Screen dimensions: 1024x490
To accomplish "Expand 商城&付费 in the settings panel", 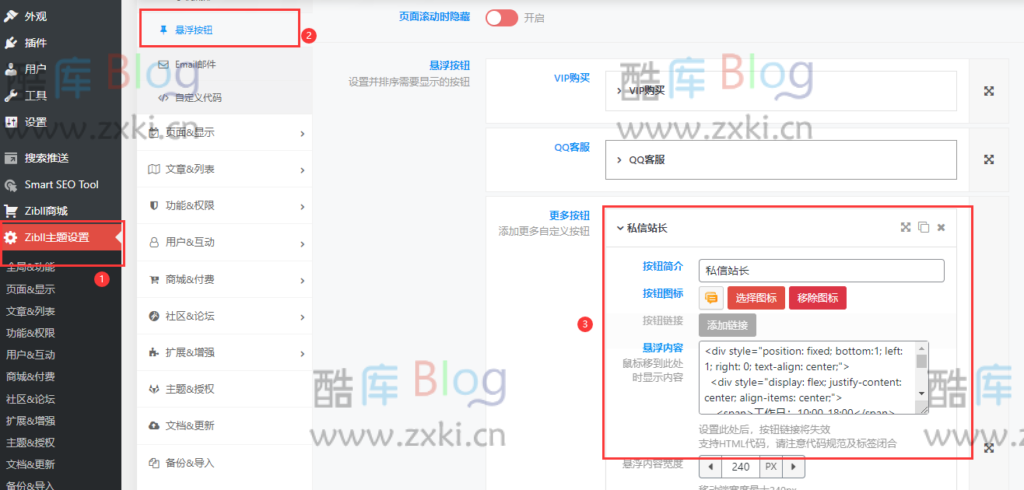I will coord(225,280).
